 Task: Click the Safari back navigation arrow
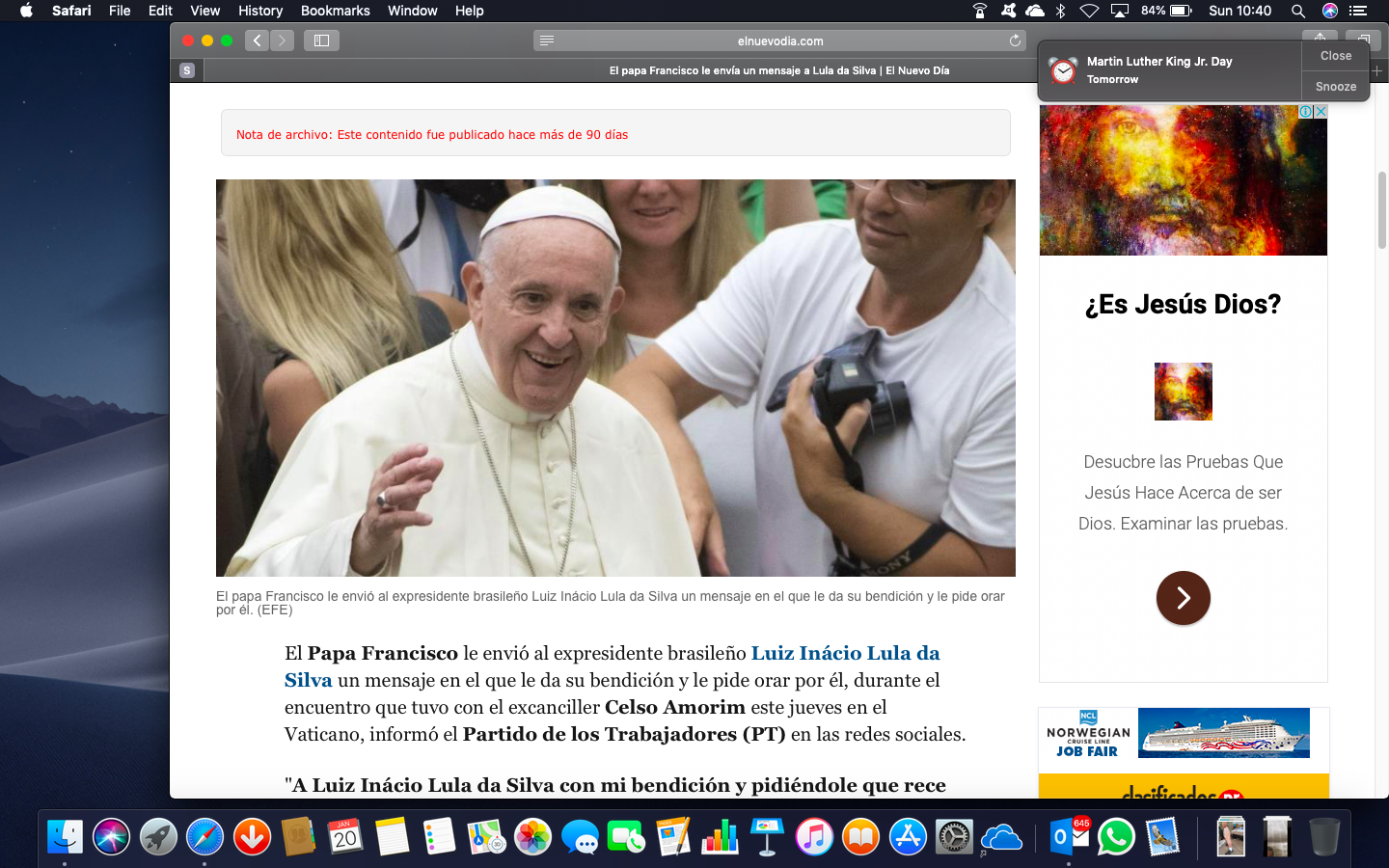(257, 41)
